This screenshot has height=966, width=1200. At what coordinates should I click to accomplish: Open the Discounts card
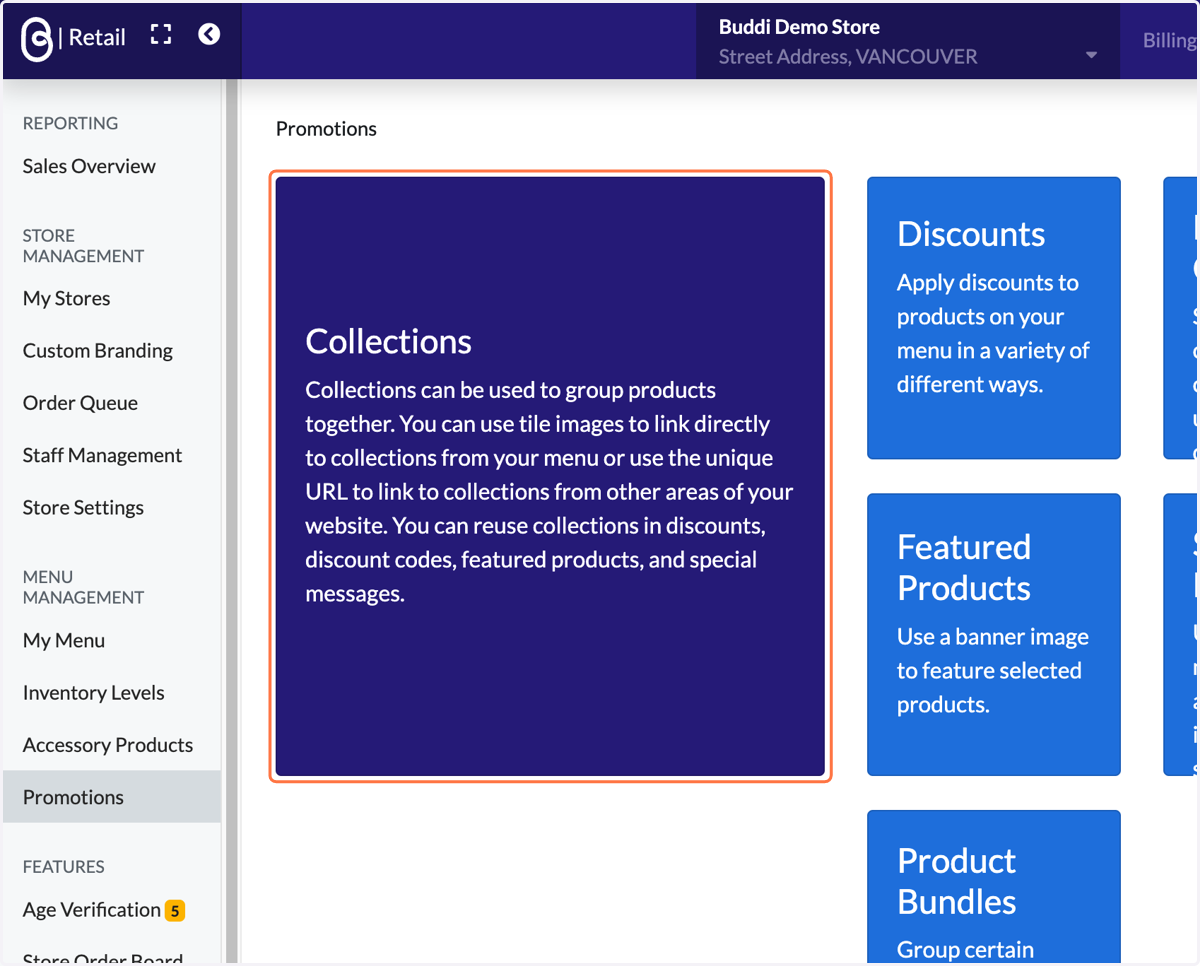coord(994,318)
